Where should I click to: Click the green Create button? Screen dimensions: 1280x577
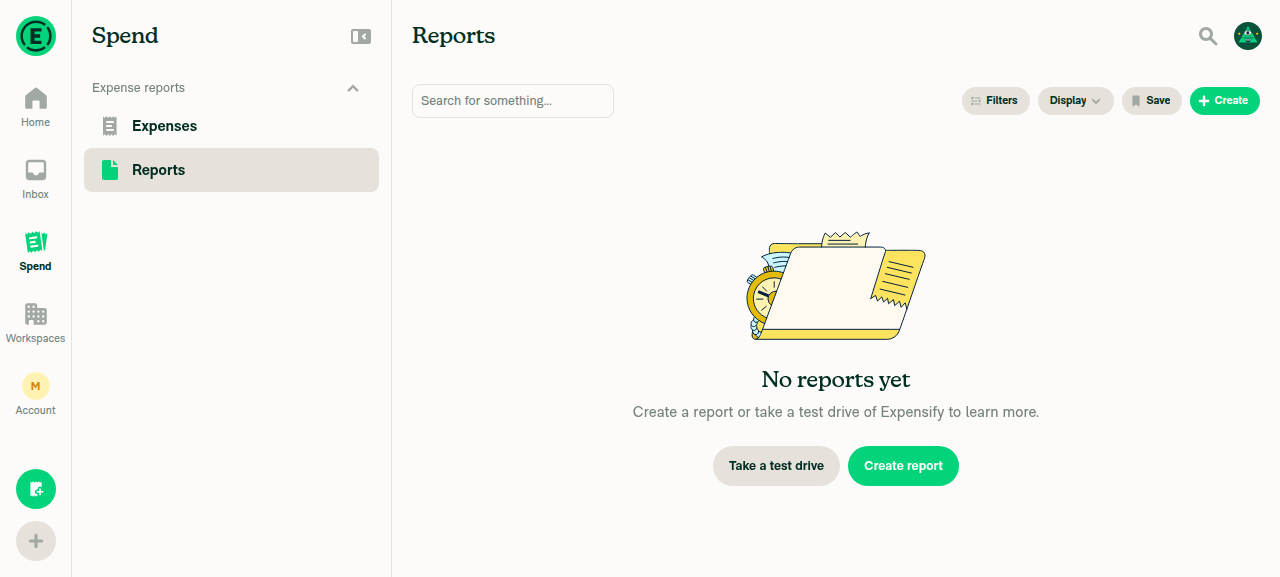pyautogui.click(x=1225, y=101)
